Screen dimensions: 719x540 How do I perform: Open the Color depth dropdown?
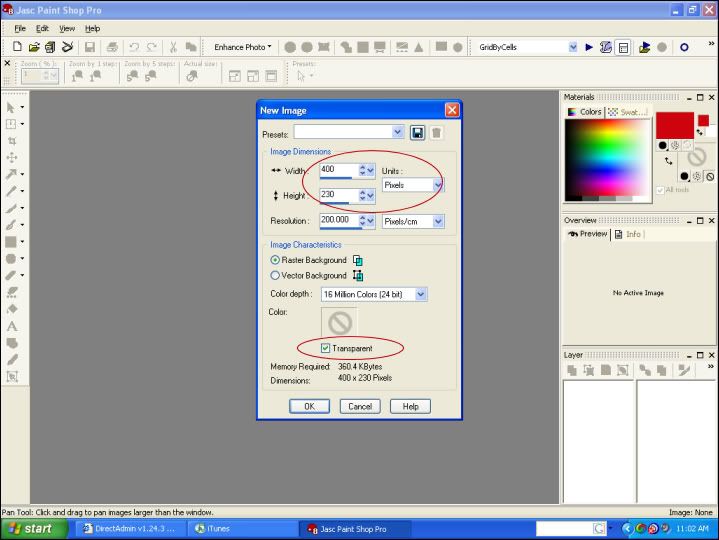pos(420,294)
